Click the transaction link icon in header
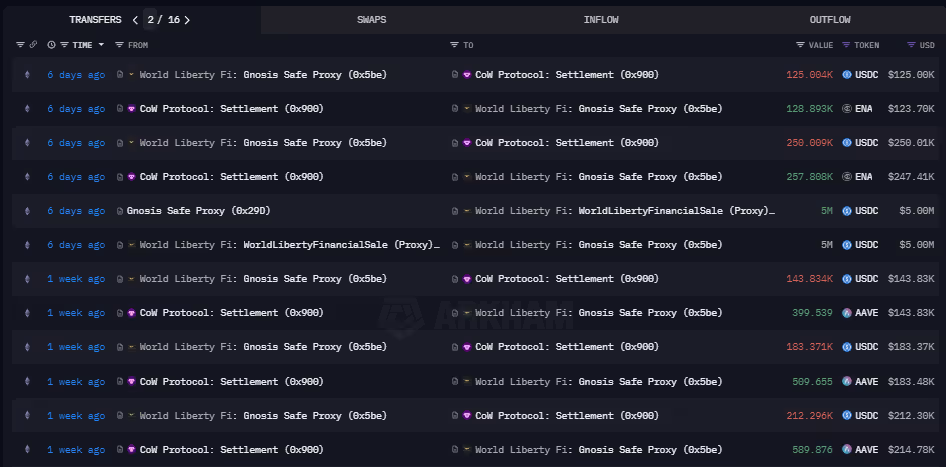The width and height of the screenshot is (946, 467). point(33,45)
